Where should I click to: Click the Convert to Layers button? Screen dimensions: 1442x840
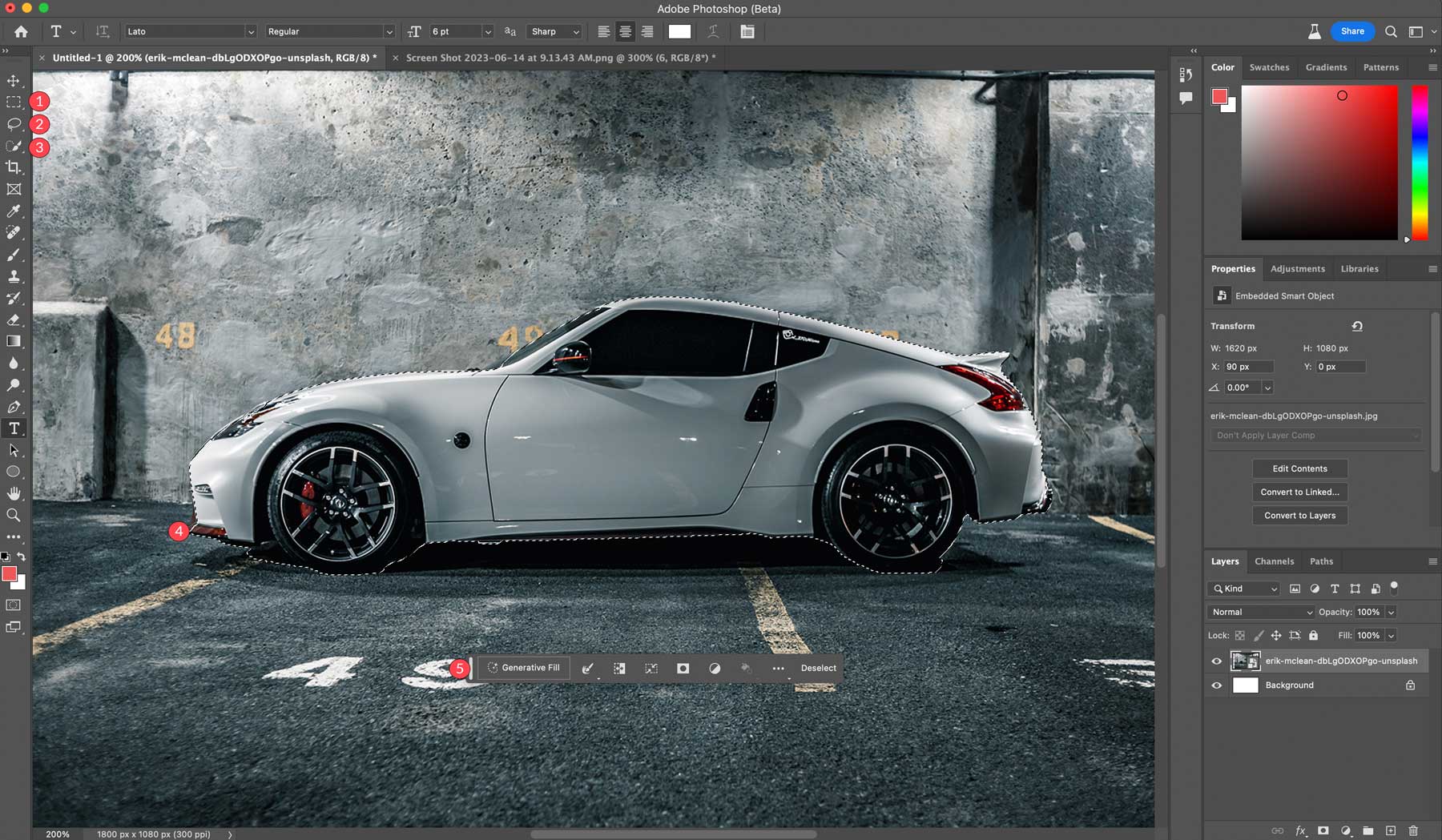[1299, 516]
